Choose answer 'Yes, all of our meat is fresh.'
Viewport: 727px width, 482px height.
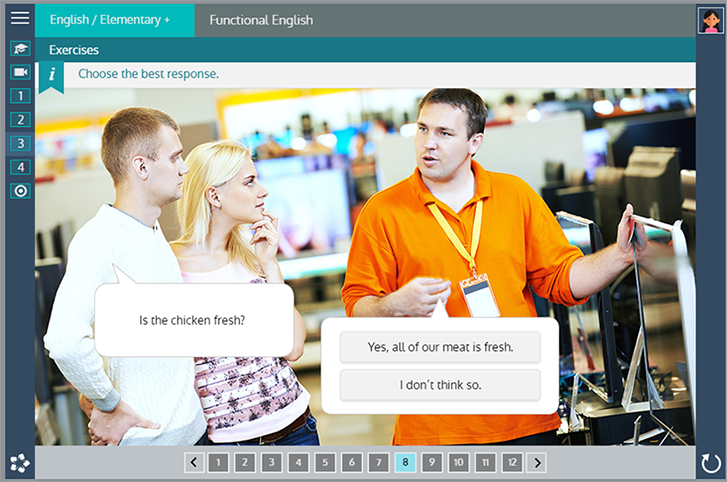[x=440, y=347]
